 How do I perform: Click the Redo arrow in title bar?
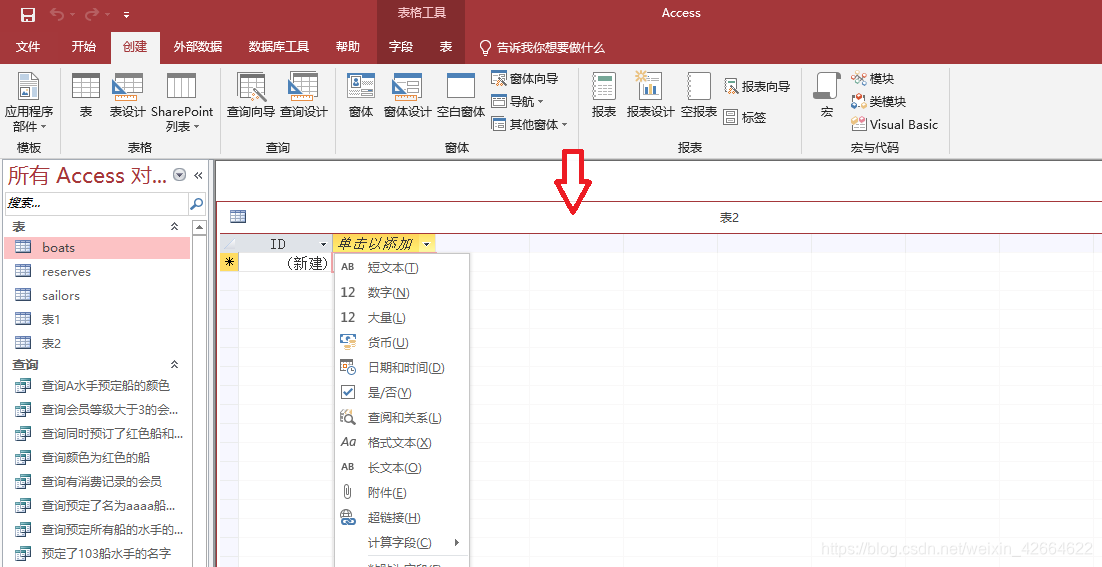91,14
